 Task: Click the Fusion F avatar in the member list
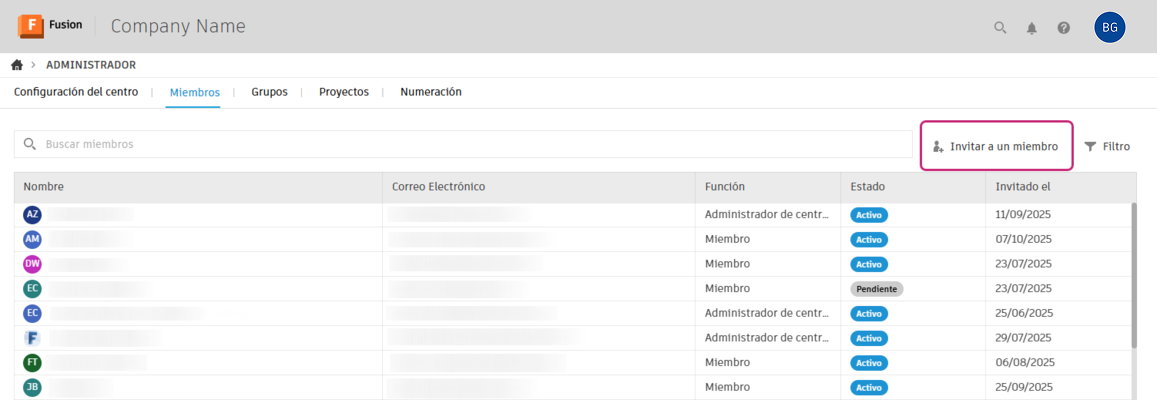[32, 338]
